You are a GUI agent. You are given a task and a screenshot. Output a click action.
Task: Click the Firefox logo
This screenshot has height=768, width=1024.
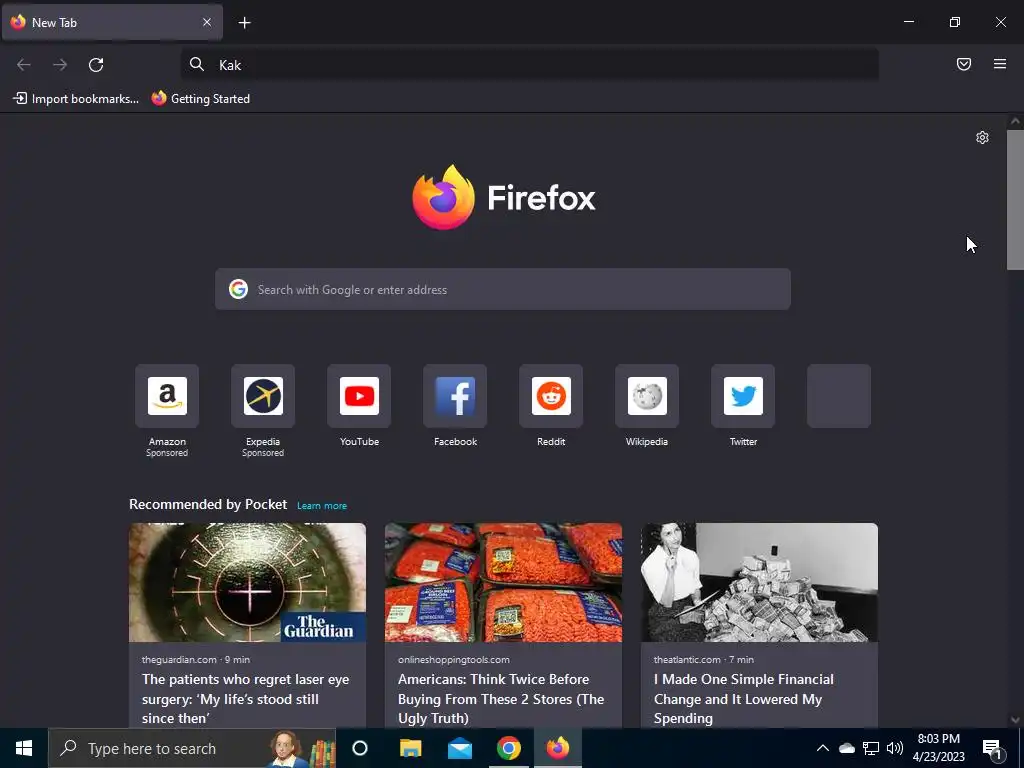504,197
